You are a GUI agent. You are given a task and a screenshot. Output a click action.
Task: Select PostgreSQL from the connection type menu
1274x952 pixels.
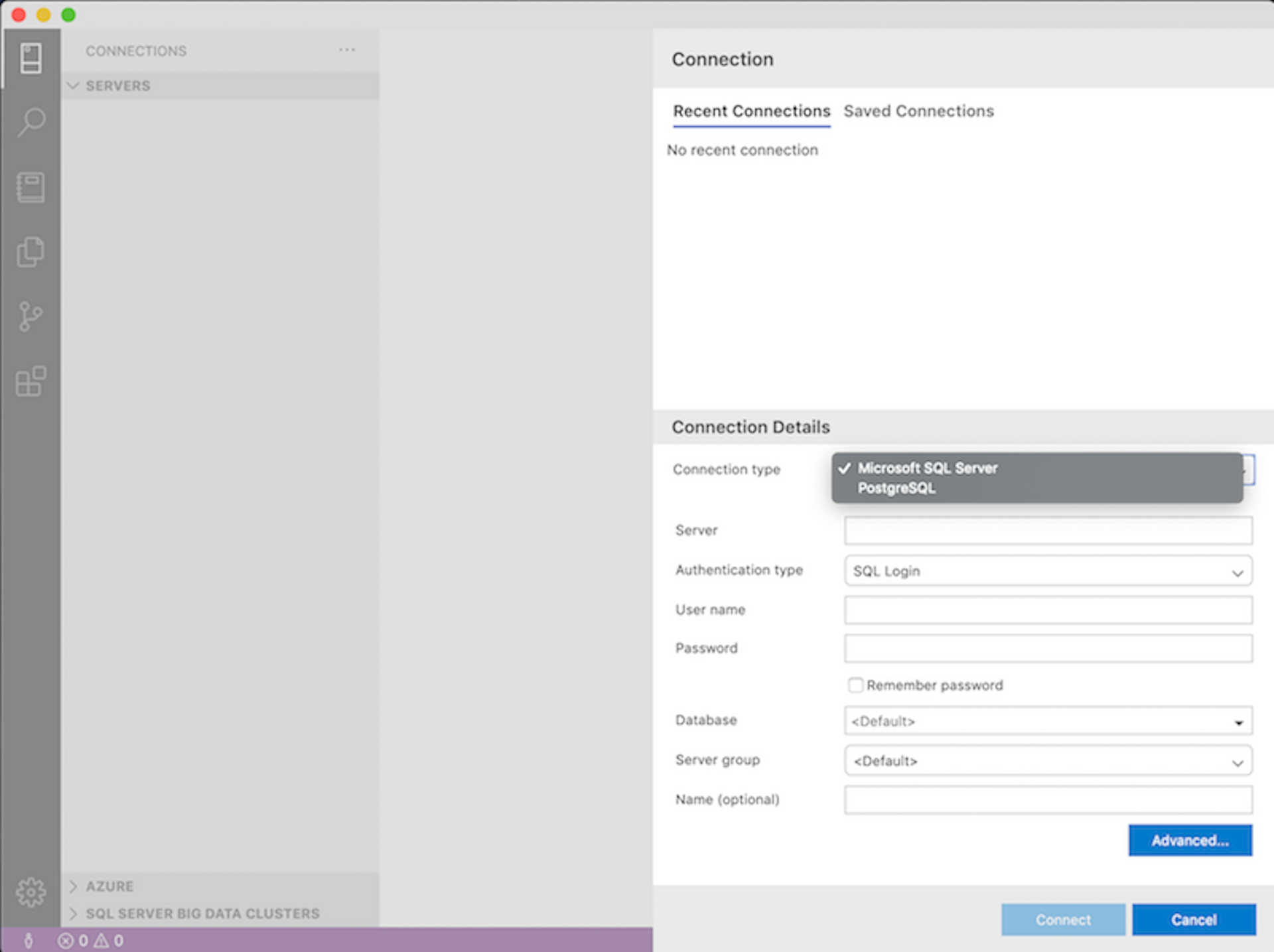click(897, 488)
